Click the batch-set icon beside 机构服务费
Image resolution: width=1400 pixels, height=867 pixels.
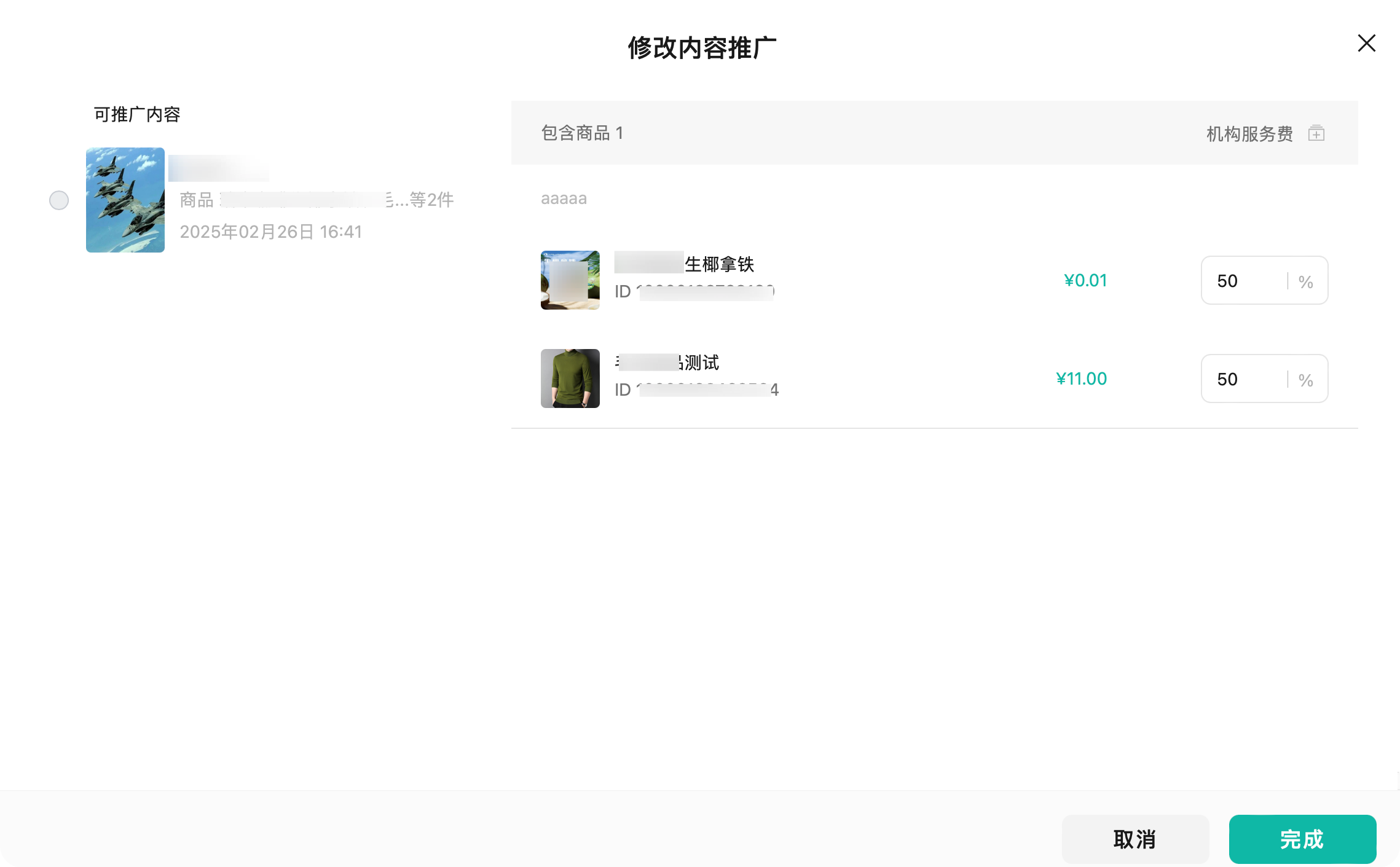(x=1316, y=133)
